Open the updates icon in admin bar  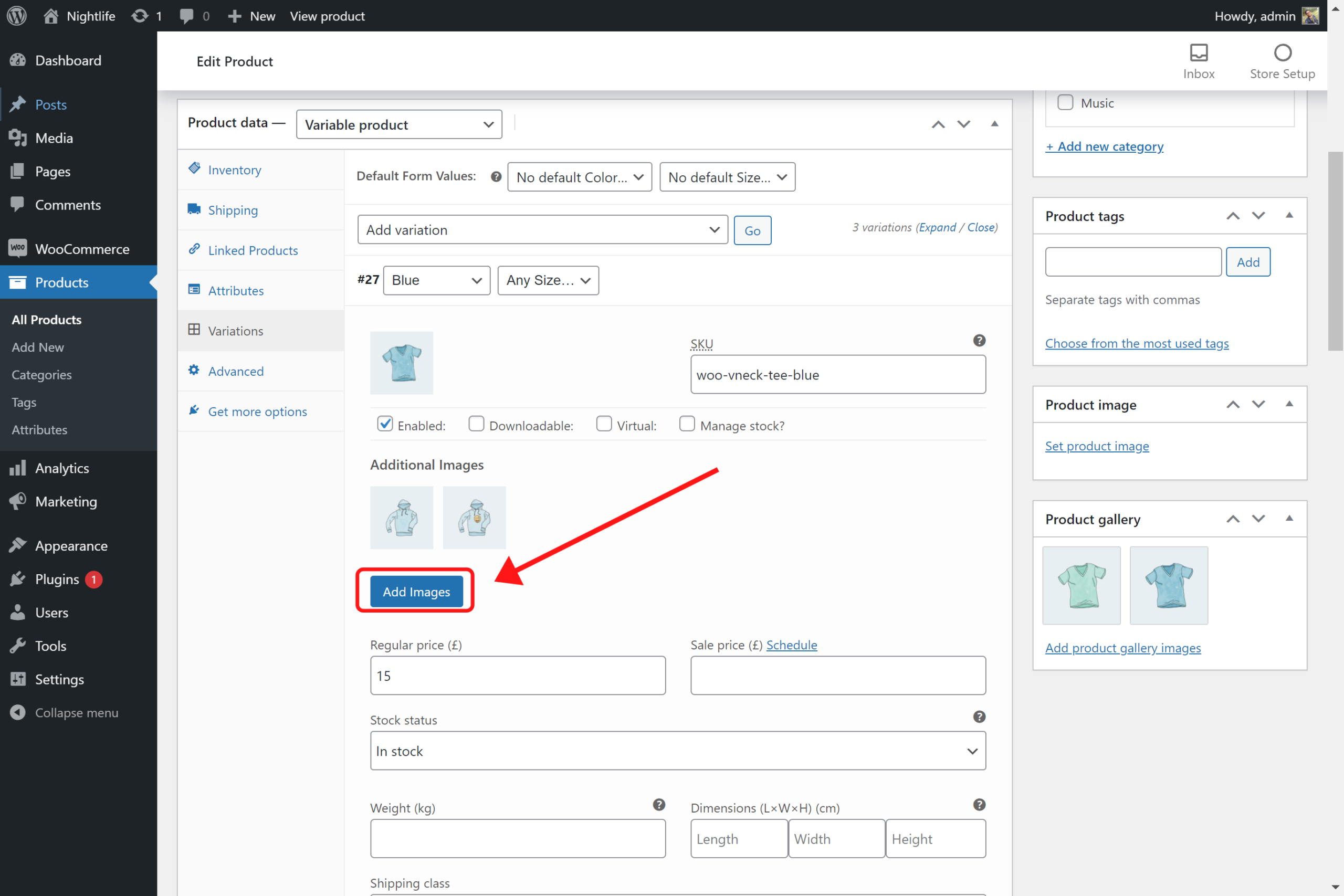click(x=140, y=15)
